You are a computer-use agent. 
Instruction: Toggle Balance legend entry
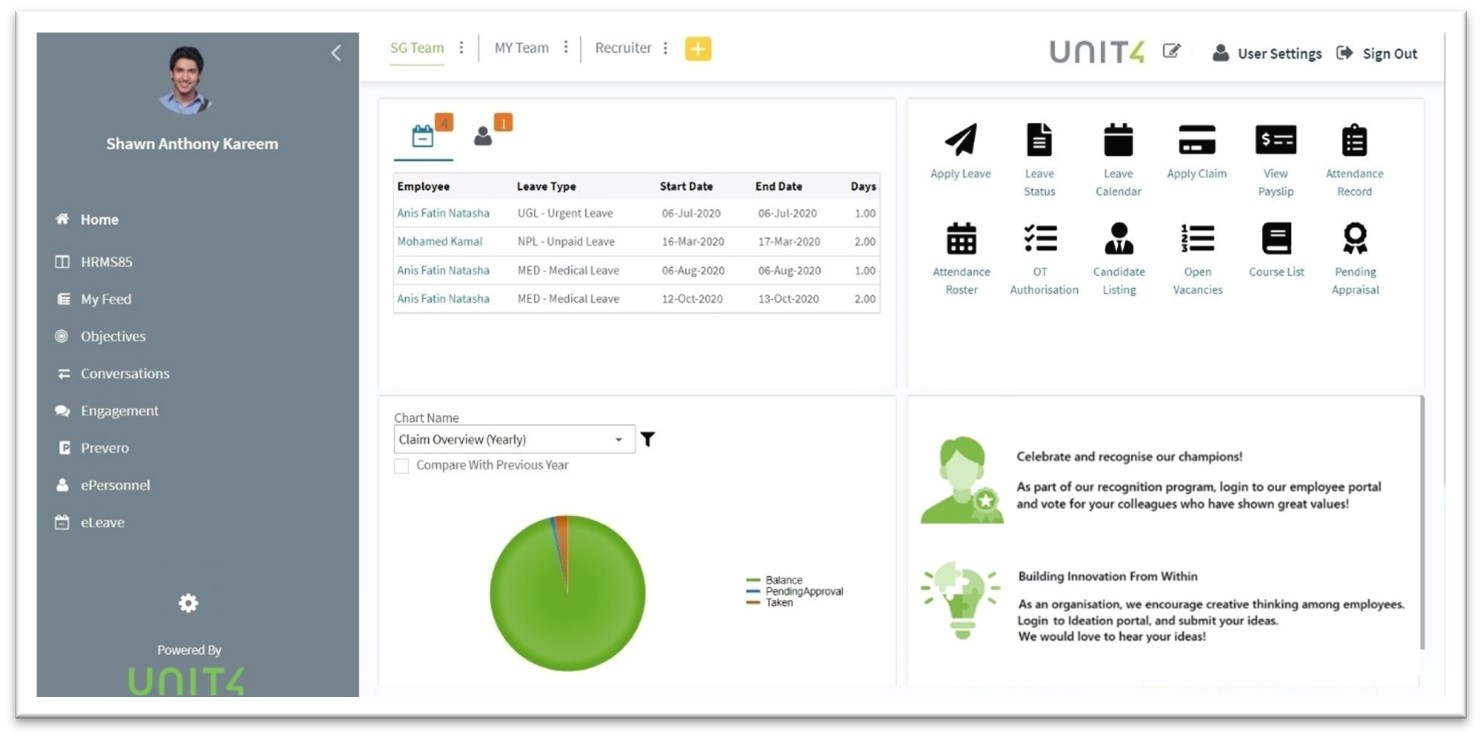(775, 580)
